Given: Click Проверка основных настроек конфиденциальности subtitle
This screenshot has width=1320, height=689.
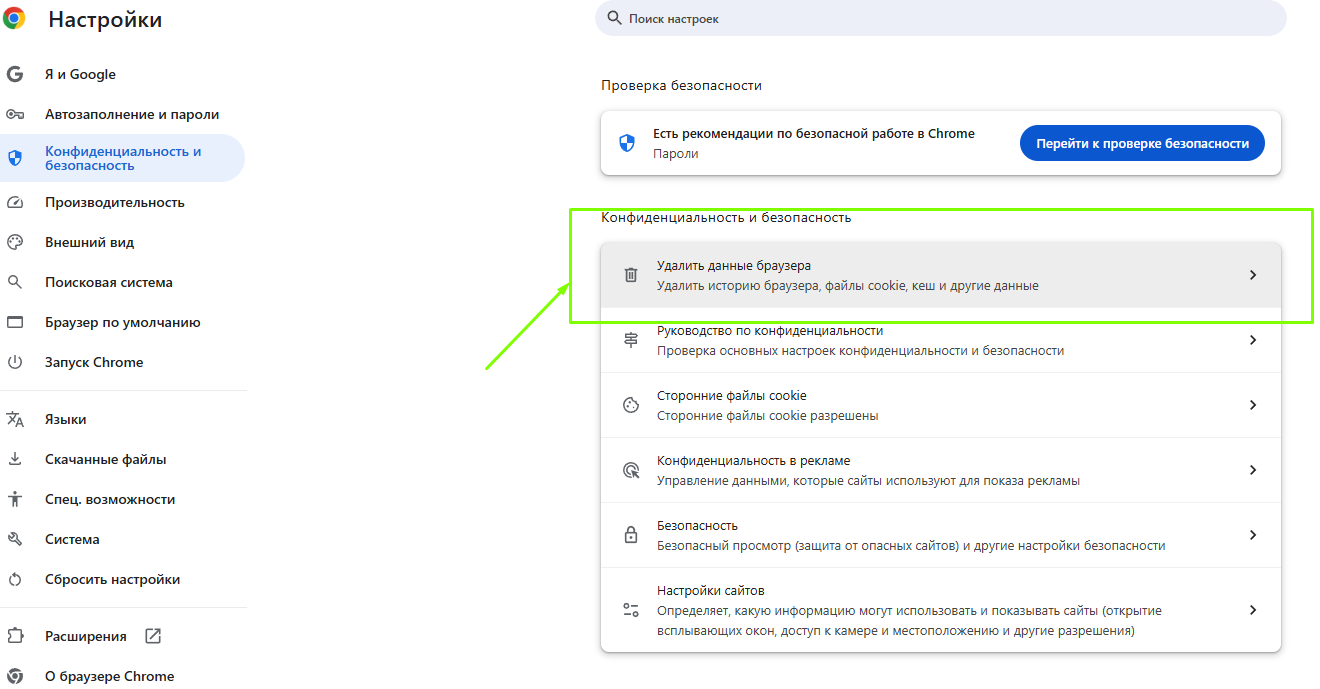Looking at the screenshot, I should click(860, 350).
